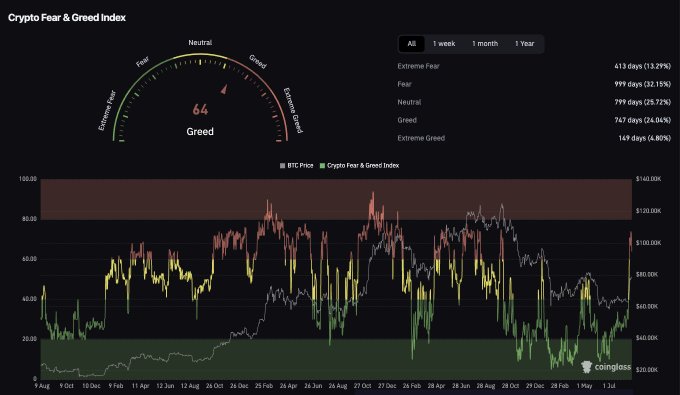The height and width of the screenshot is (395, 680).
Task: Click the $60.00K price axis label
Action: pos(647,306)
